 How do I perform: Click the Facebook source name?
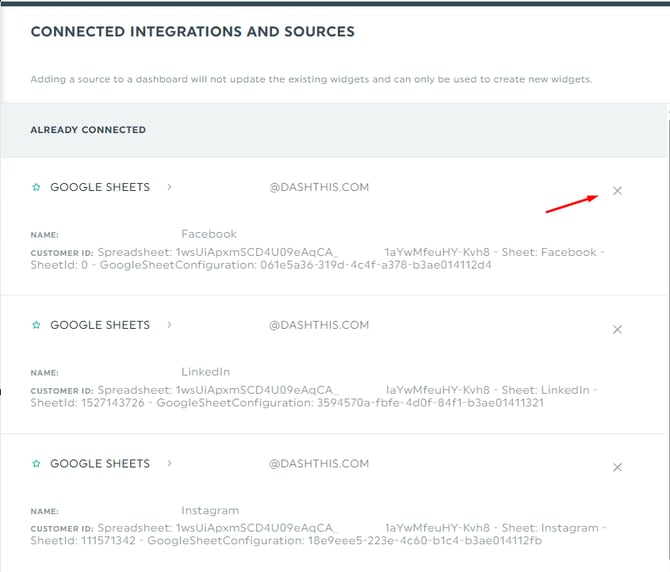tap(208, 234)
